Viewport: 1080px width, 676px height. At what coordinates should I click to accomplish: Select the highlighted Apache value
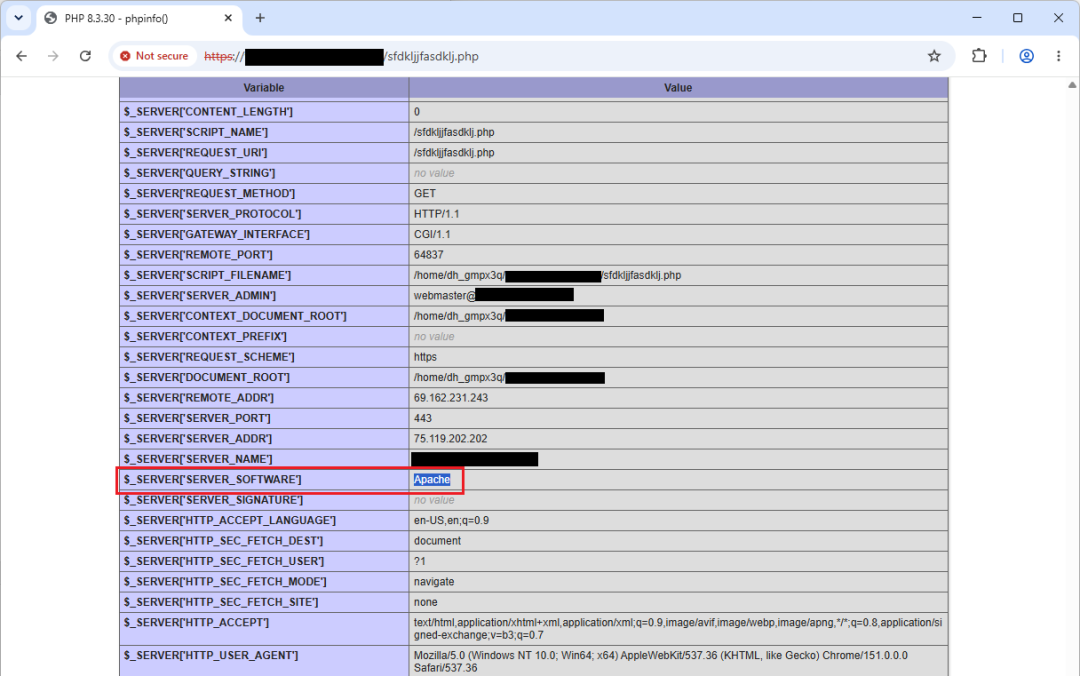[432, 480]
